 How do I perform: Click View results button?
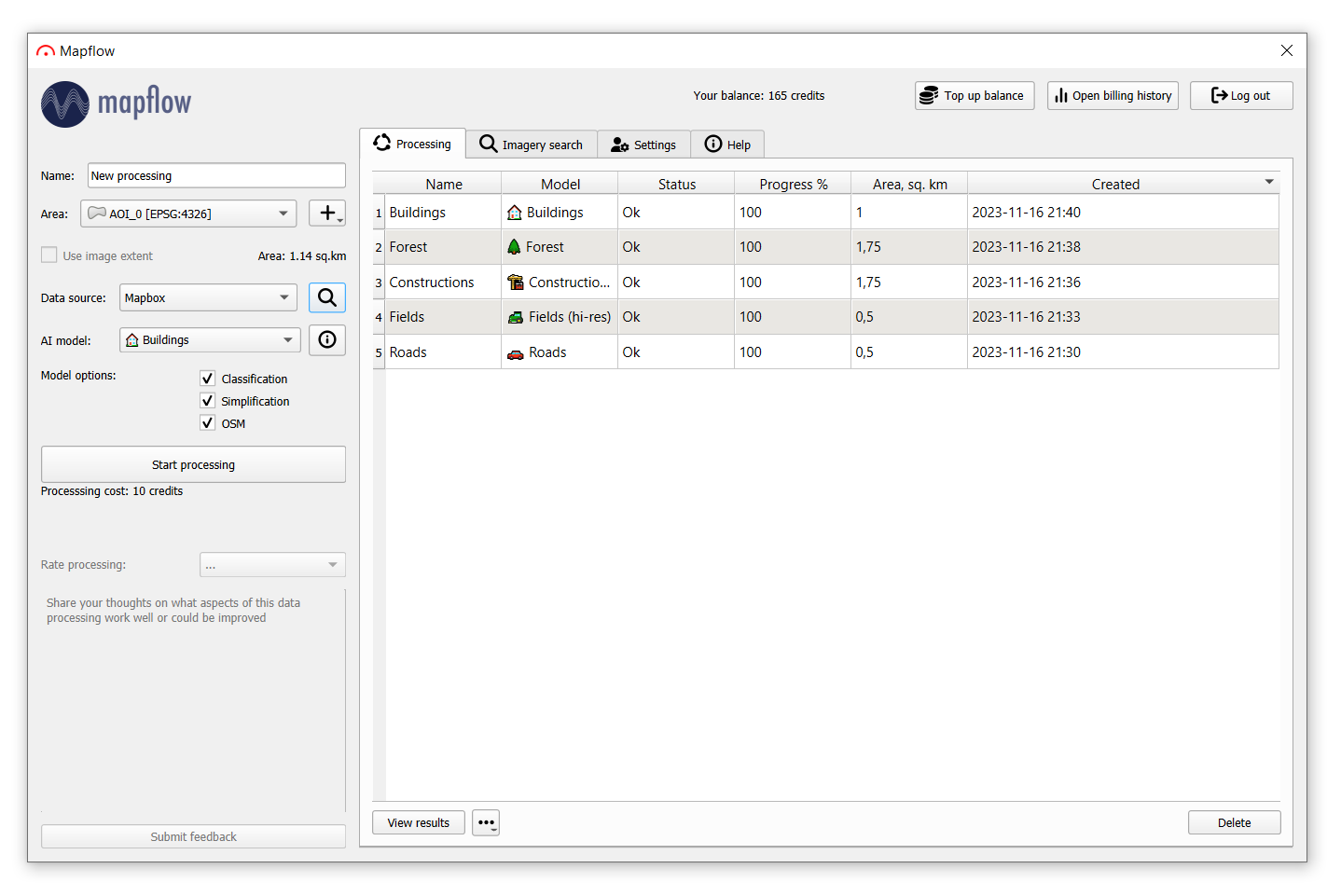pos(419,822)
